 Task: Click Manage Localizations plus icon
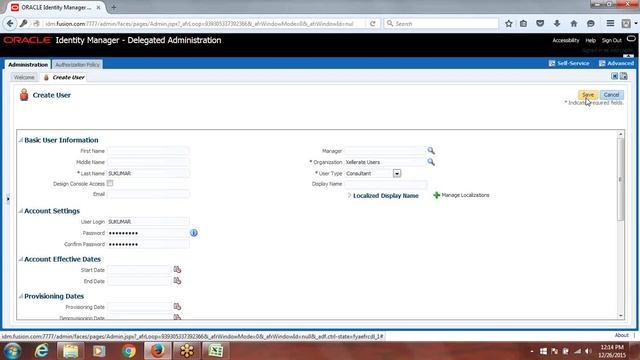[x=436, y=195]
